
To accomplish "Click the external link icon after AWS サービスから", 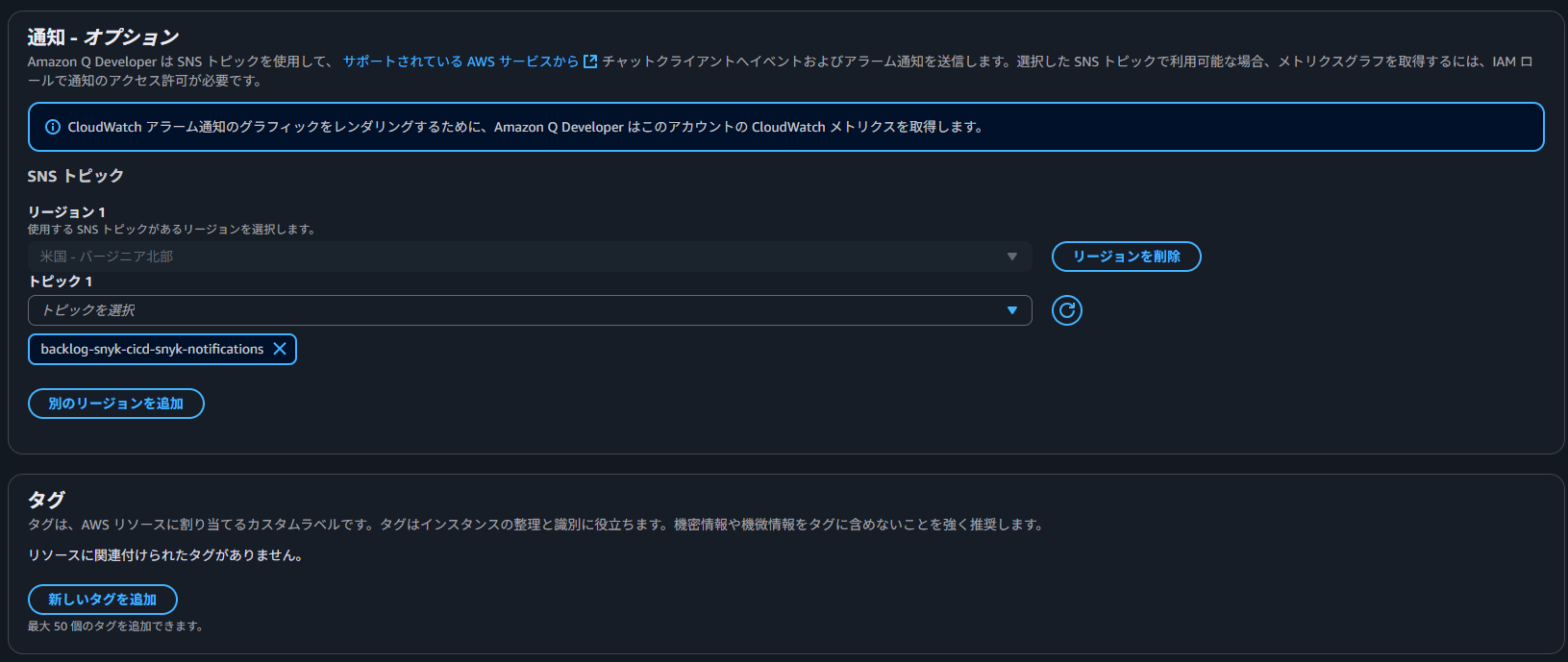I will click(x=590, y=61).
